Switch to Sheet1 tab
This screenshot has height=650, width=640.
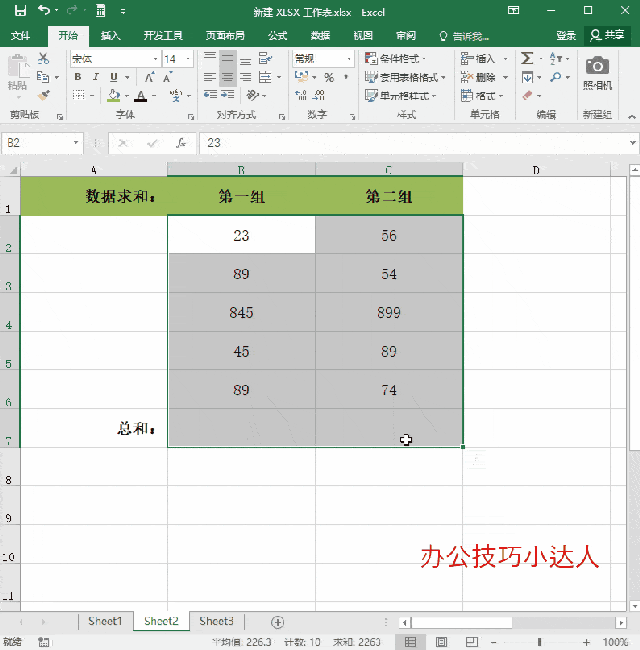tap(105, 621)
